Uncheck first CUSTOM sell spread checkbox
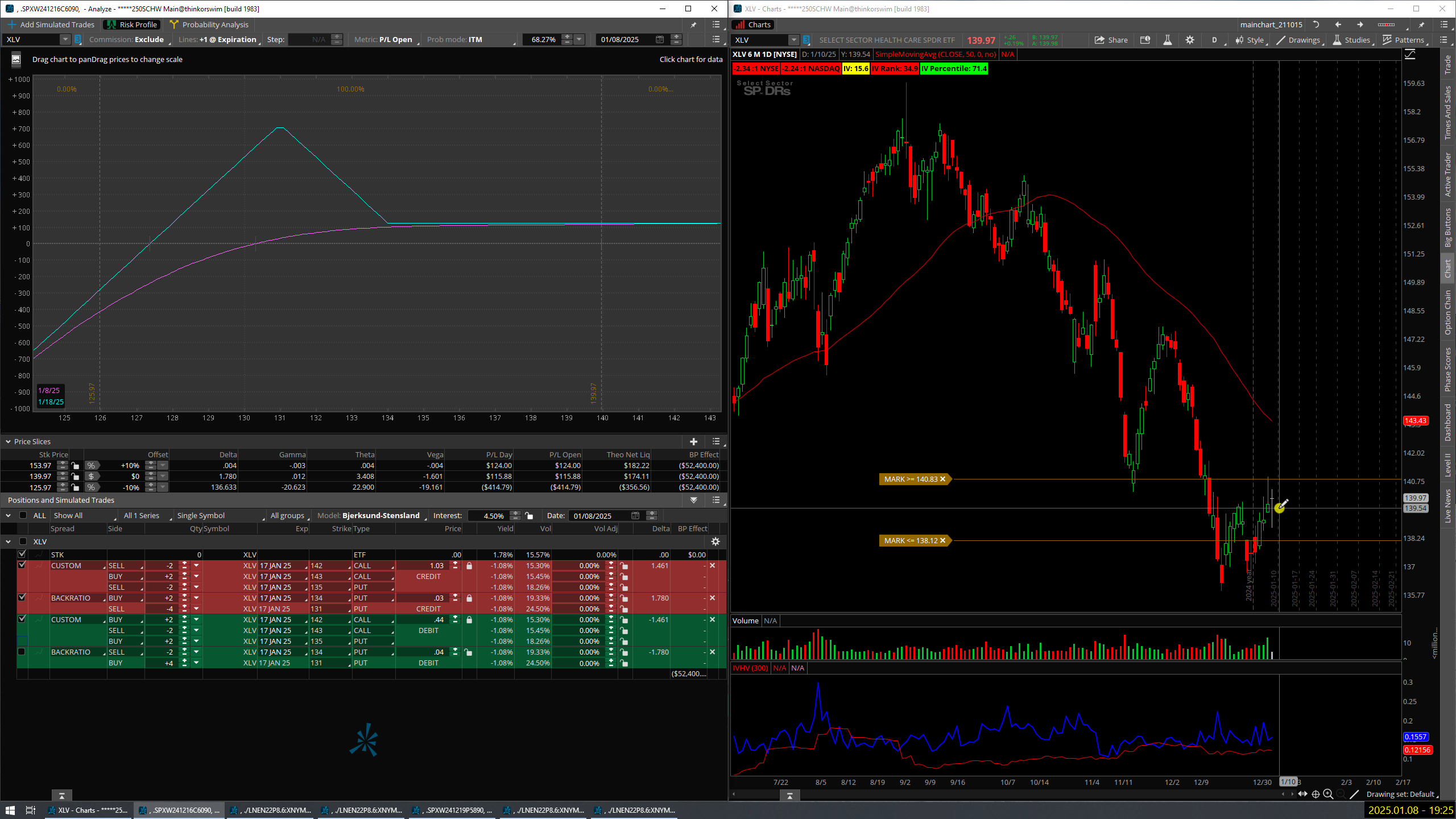The width and height of the screenshot is (1456, 819). pos(22,565)
